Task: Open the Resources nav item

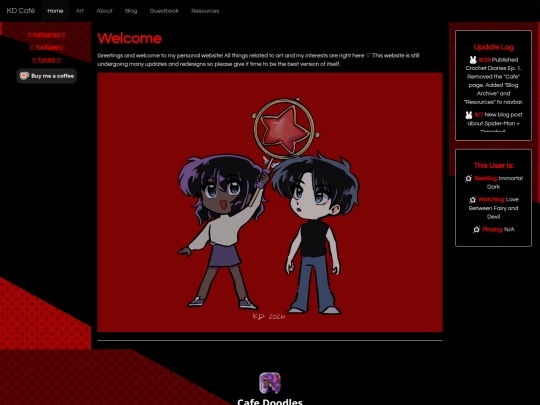Action: 205,11
